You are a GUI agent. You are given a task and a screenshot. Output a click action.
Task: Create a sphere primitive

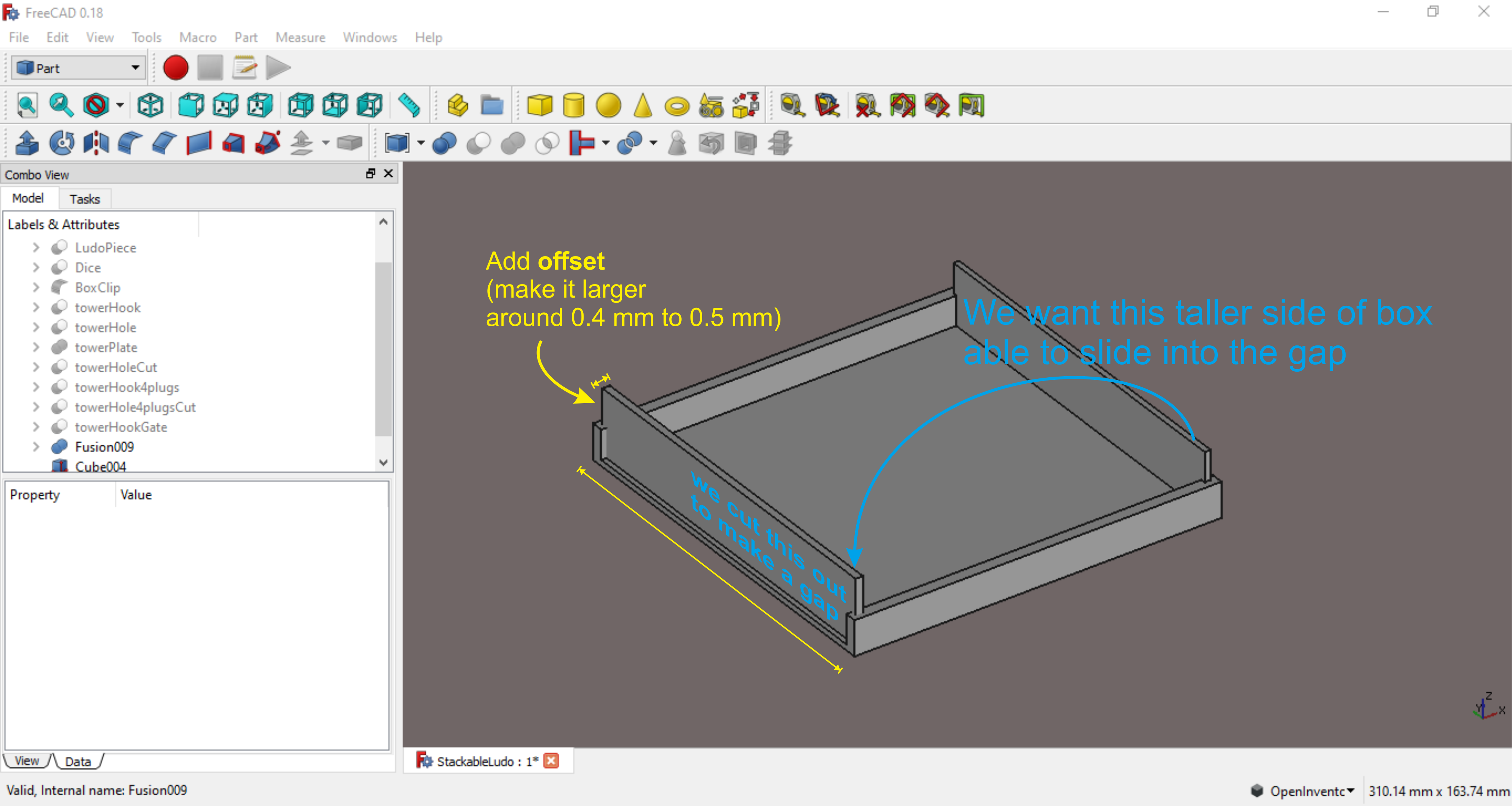(x=608, y=106)
